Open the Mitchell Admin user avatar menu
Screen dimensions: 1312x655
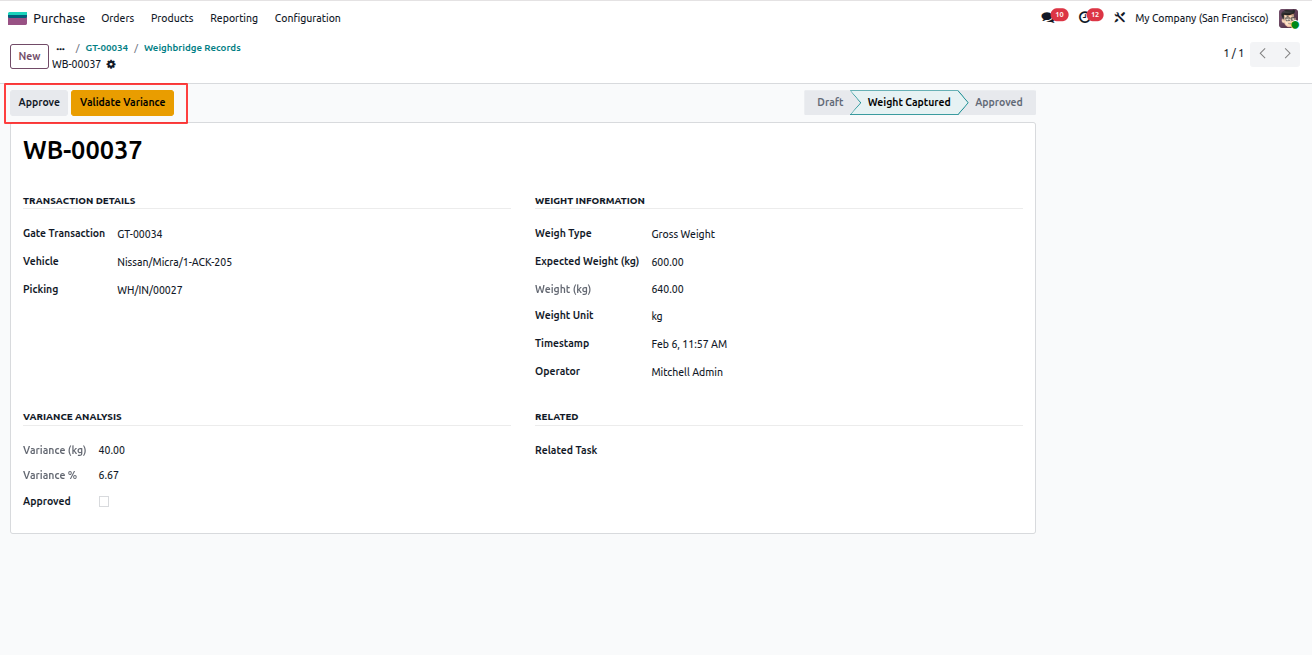pos(1288,18)
